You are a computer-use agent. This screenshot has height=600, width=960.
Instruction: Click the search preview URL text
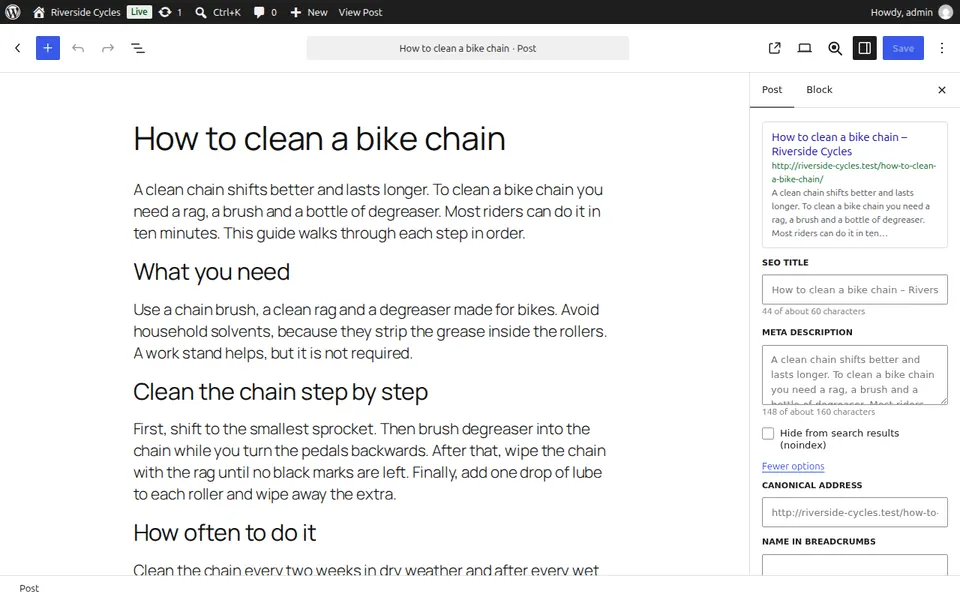point(853,173)
